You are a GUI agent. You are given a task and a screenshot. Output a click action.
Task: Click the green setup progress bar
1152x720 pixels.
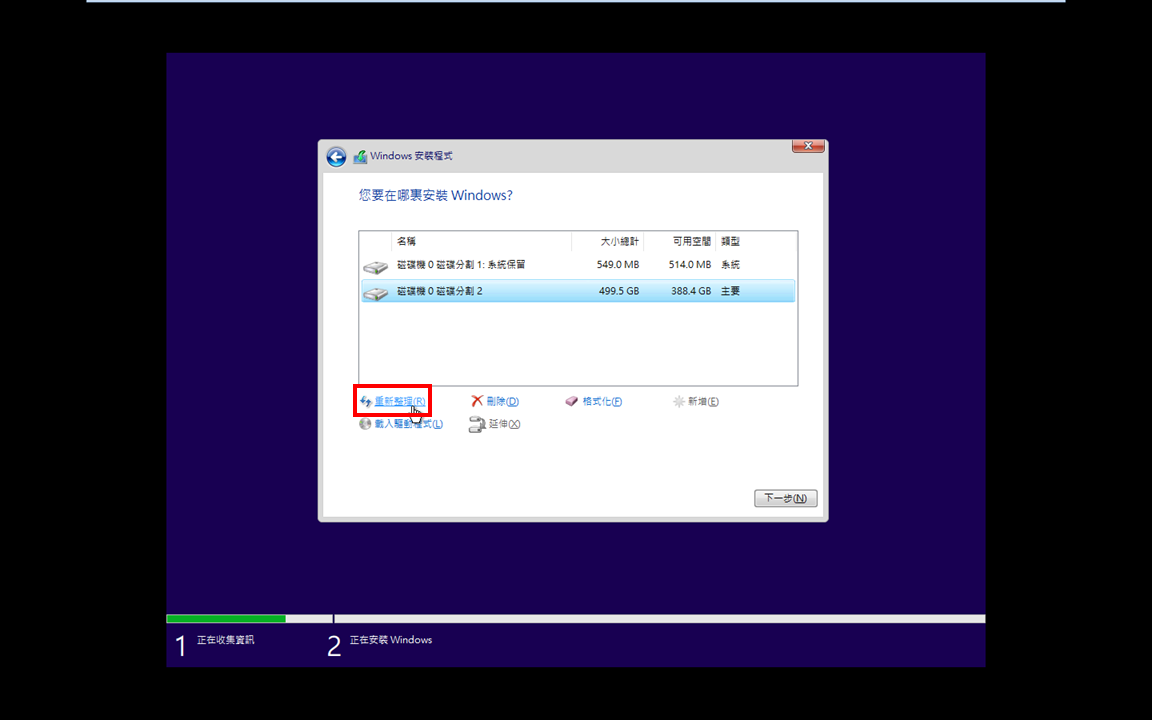point(226,619)
